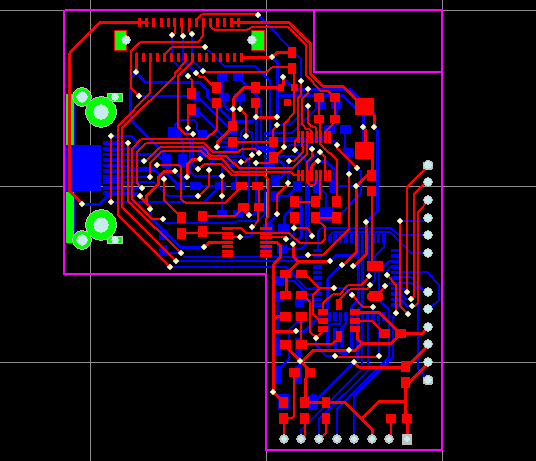This screenshot has width=536, height=461.
Task: Select the upper large green mounting hole
Action: (x=101, y=112)
